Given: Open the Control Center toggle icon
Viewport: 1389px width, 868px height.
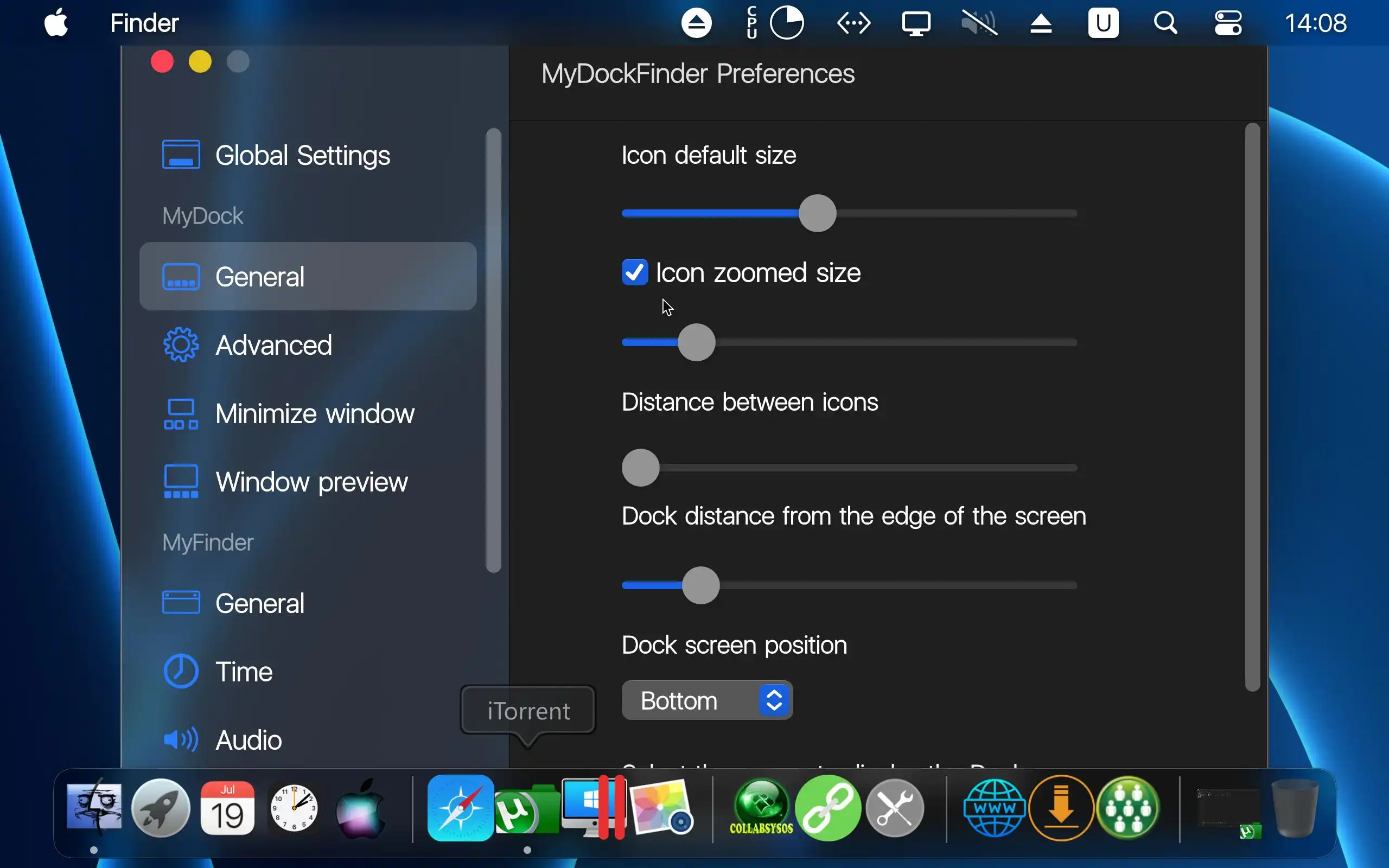Looking at the screenshot, I should (1228, 23).
